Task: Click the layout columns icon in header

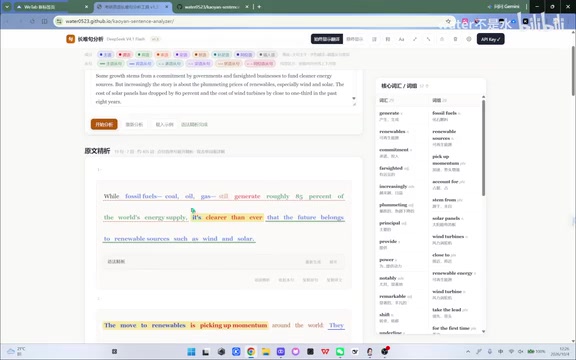Action: click(x=388, y=39)
